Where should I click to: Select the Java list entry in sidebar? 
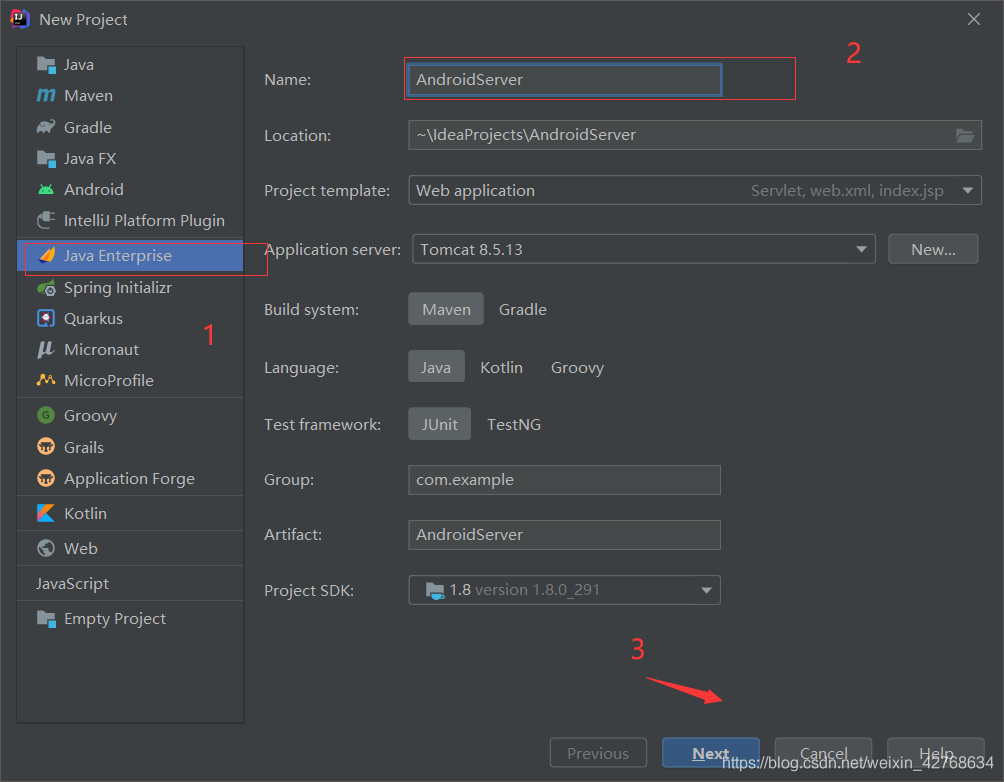point(130,65)
